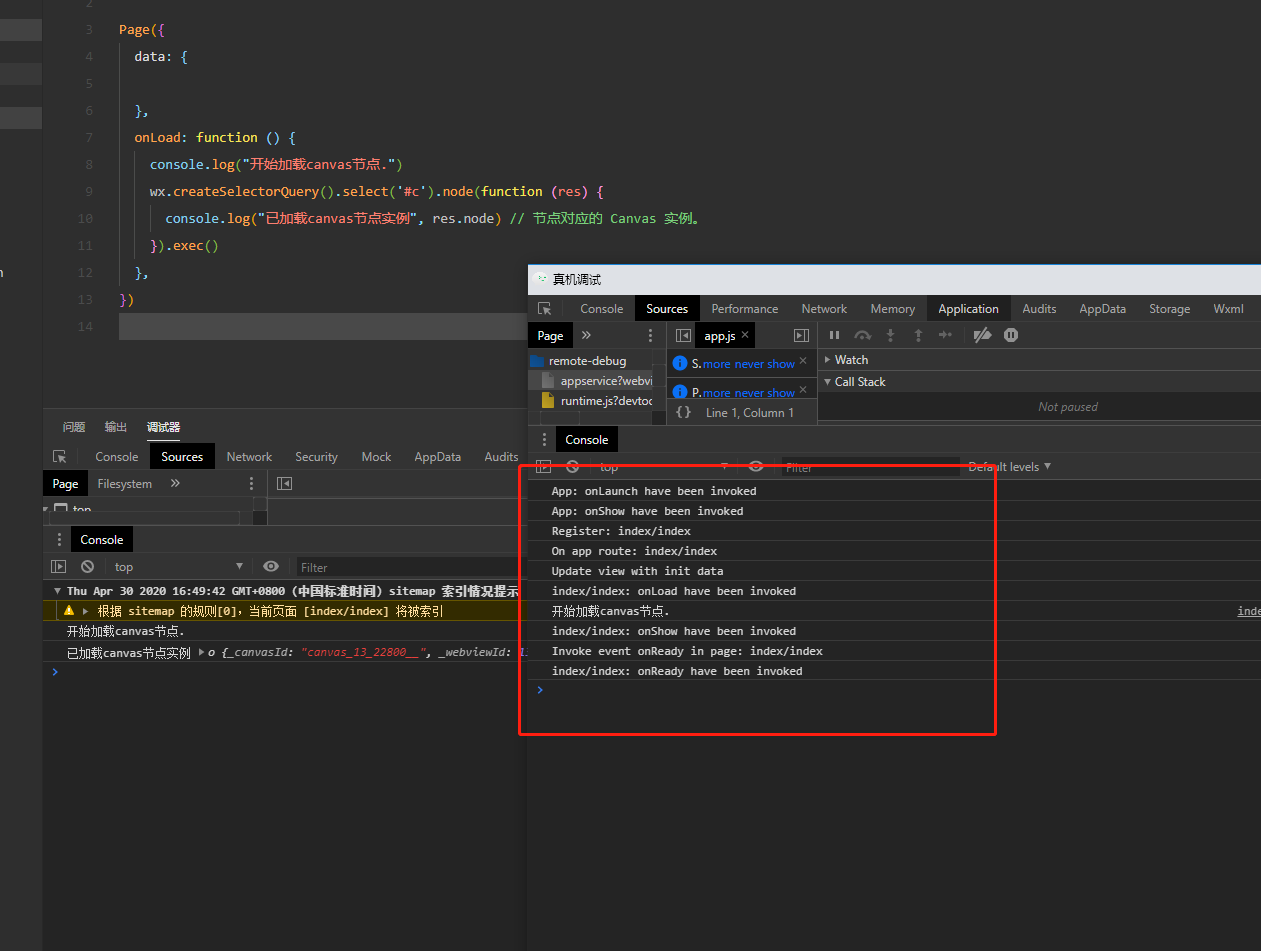Click the pause on exceptions icon
The width and height of the screenshot is (1261, 951).
click(1011, 335)
